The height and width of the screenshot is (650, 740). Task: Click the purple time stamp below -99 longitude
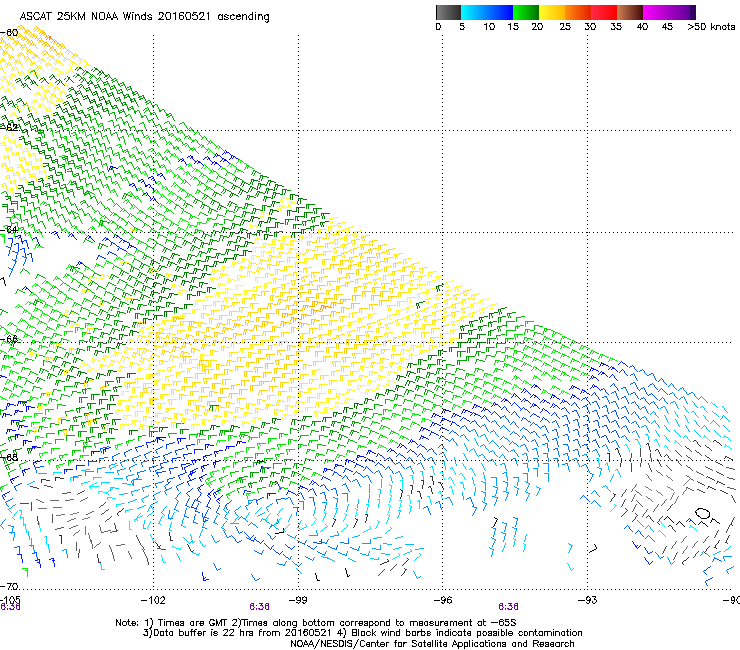(x=260, y=607)
